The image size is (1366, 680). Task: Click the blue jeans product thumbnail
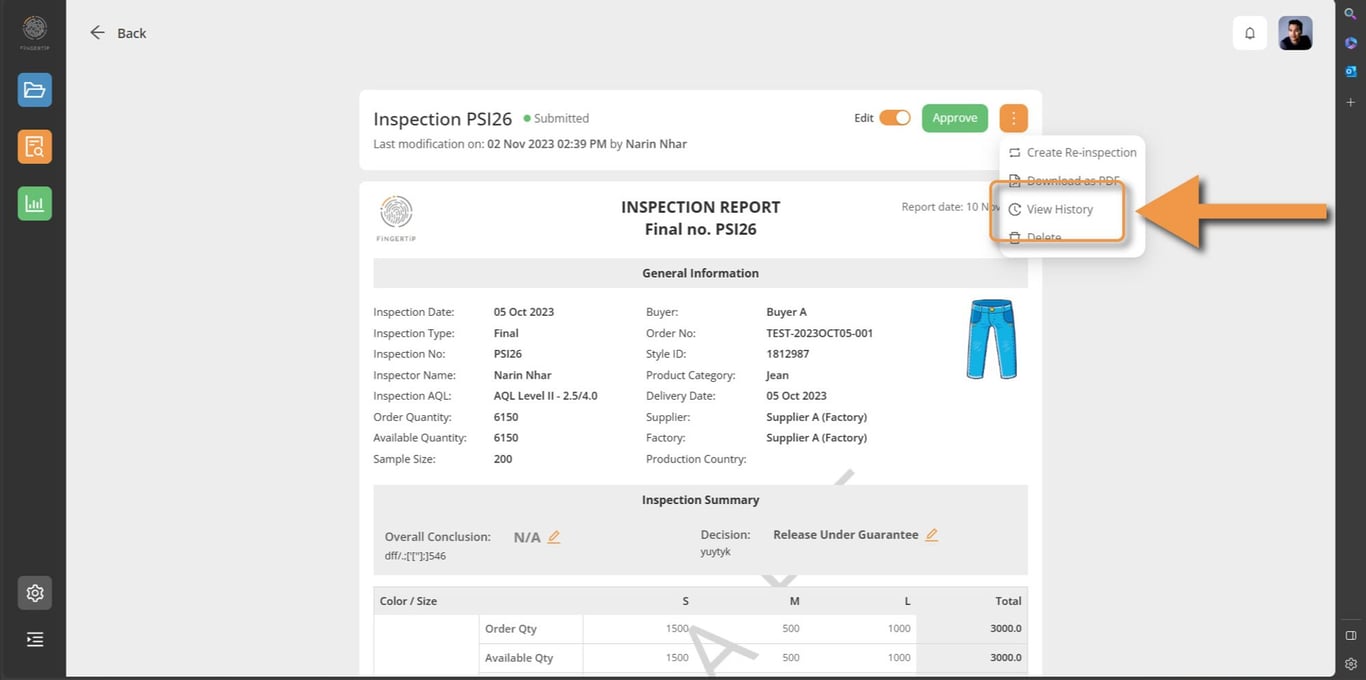tap(991, 339)
